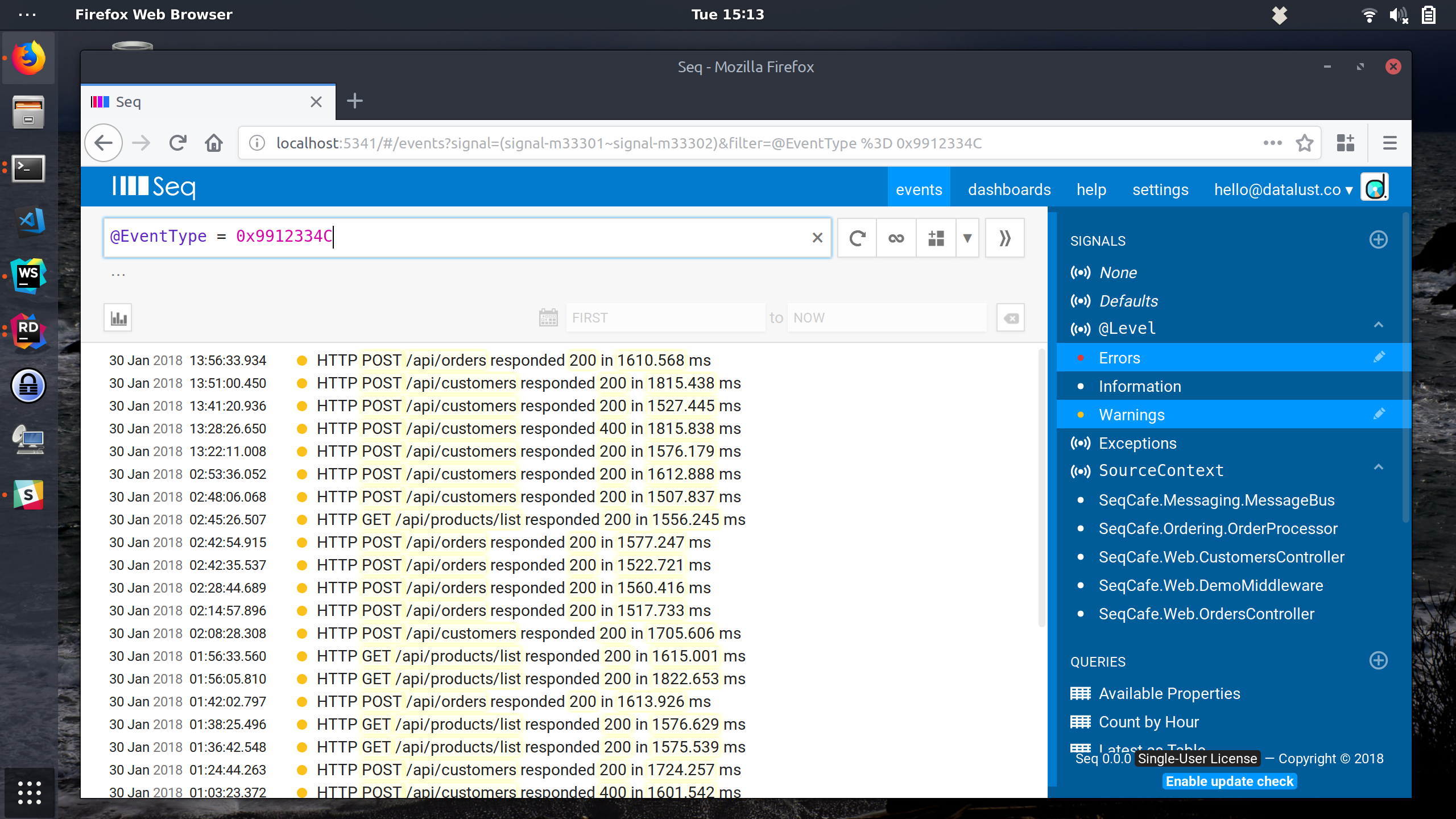Enable tail mode with the infinity icon
Image resolution: width=1456 pixels, height=819 pixels.
pos(895,238)
